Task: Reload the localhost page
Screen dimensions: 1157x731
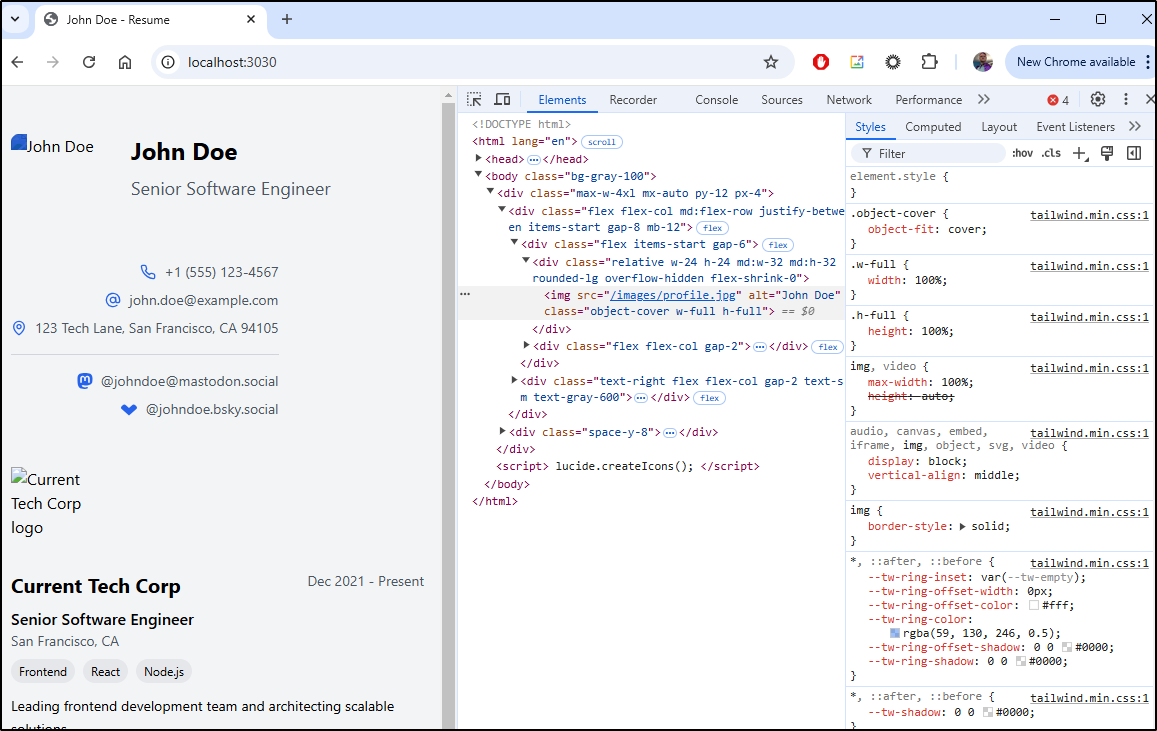Action: [x=89, y=62]
